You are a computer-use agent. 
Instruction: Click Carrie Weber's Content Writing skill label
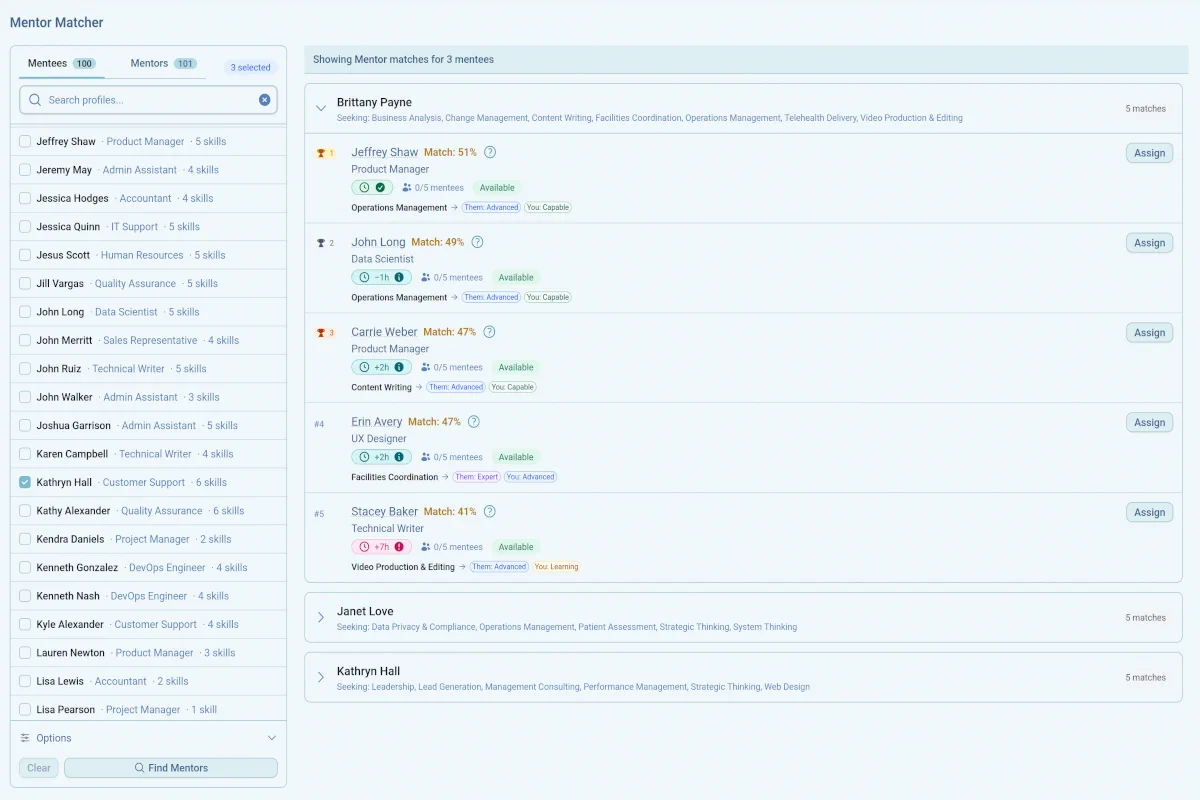pos(381,387)
